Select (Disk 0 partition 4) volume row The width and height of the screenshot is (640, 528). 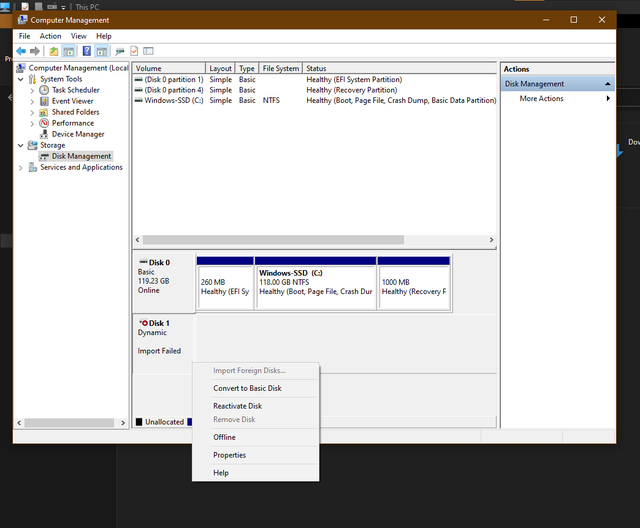314,90
